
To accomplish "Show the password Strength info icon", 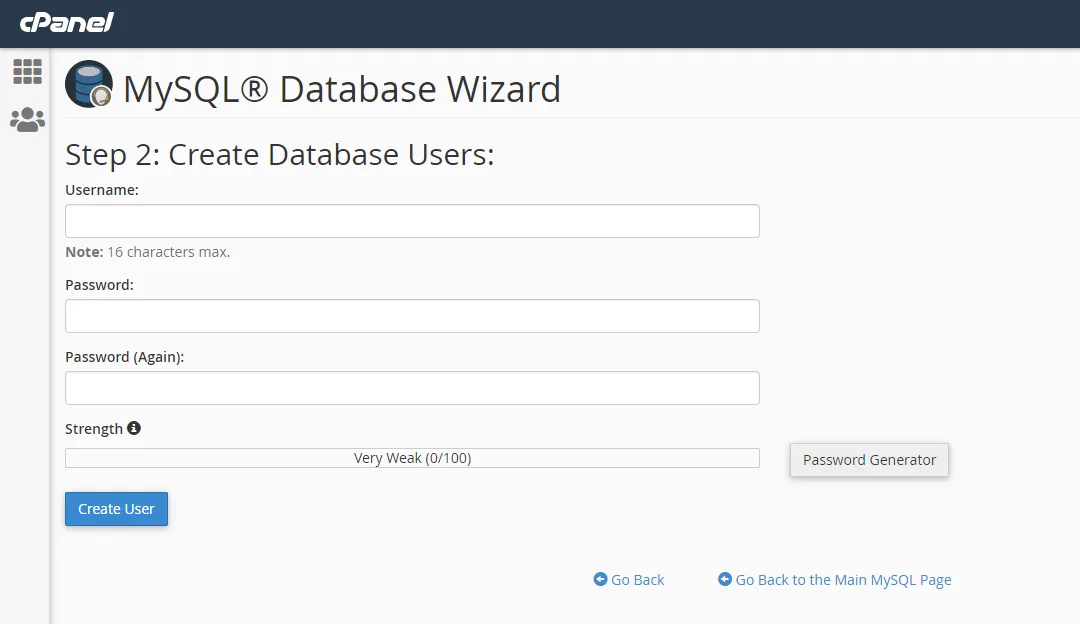I will (134, 428).
